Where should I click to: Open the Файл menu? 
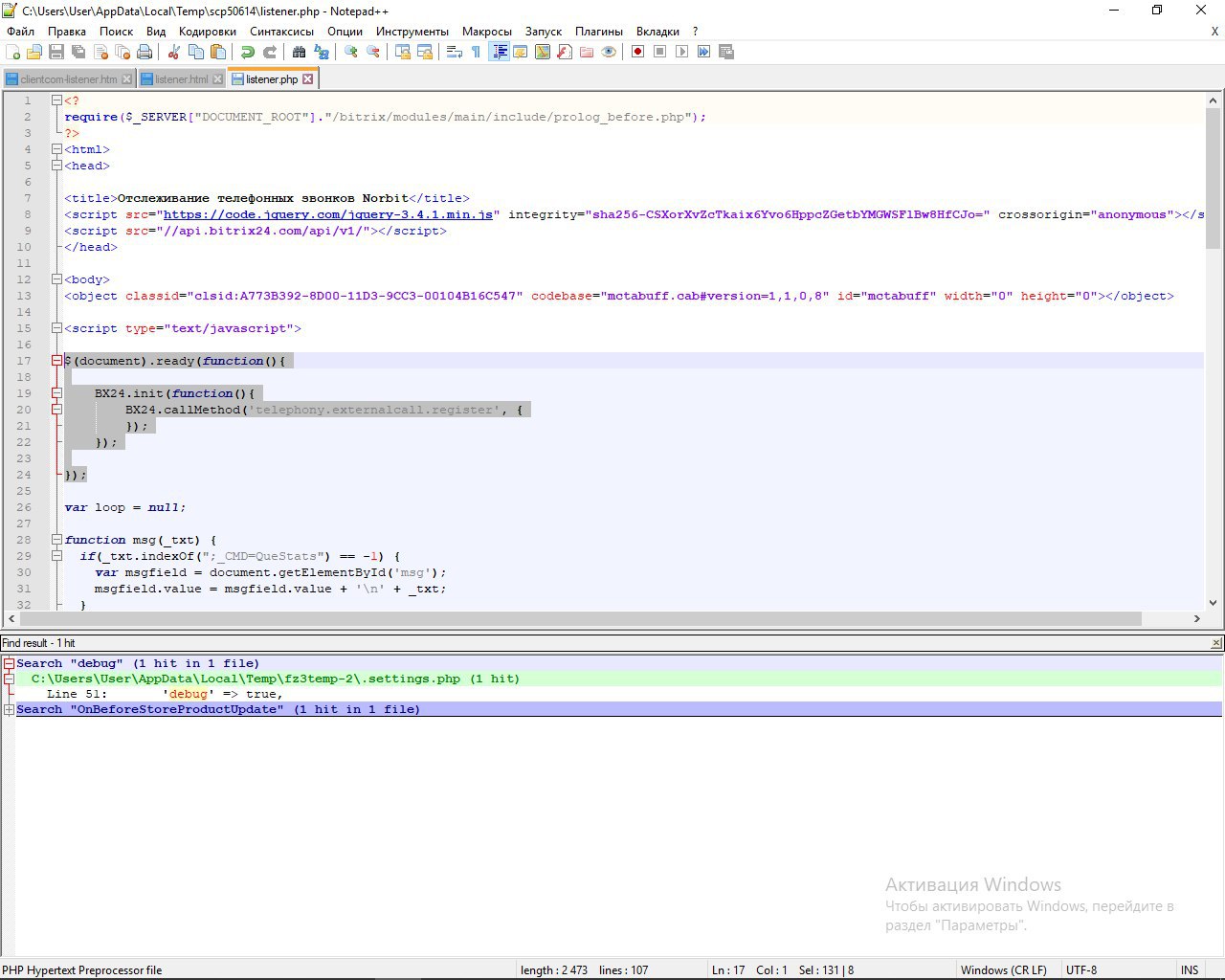tap(20, 31)
